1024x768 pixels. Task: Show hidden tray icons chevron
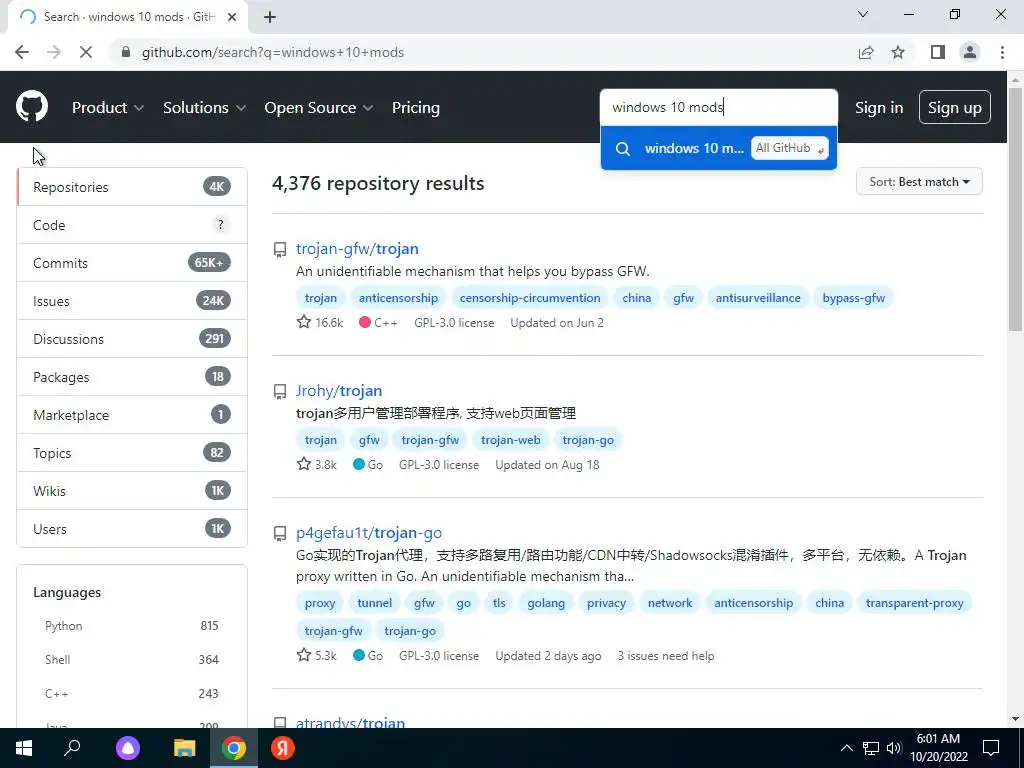(846, 748)
